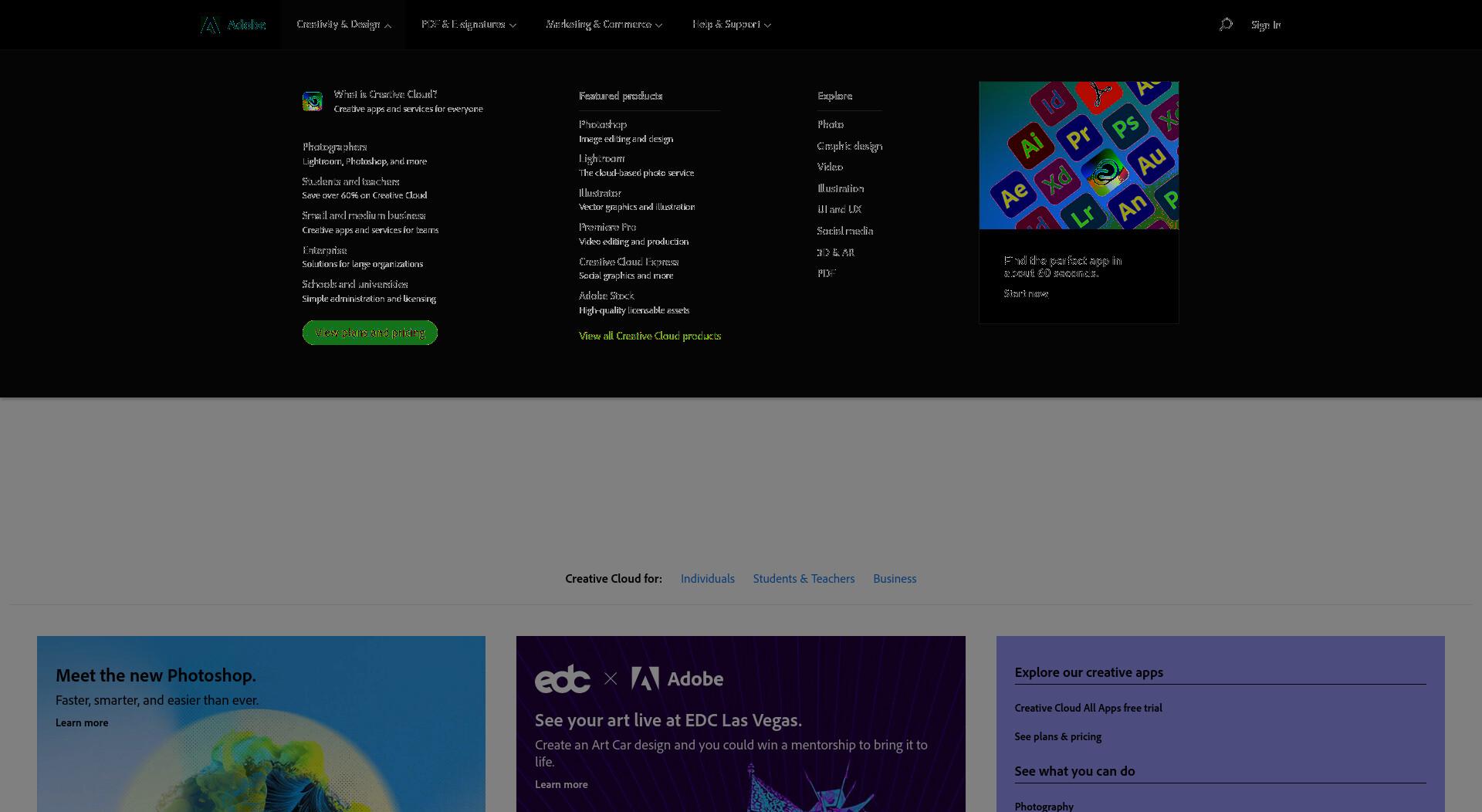The width and height of the screenshot is (1482, 812).
Task: Click the Adobe logo in the EDC card
Action: click(x=677, y=679)
